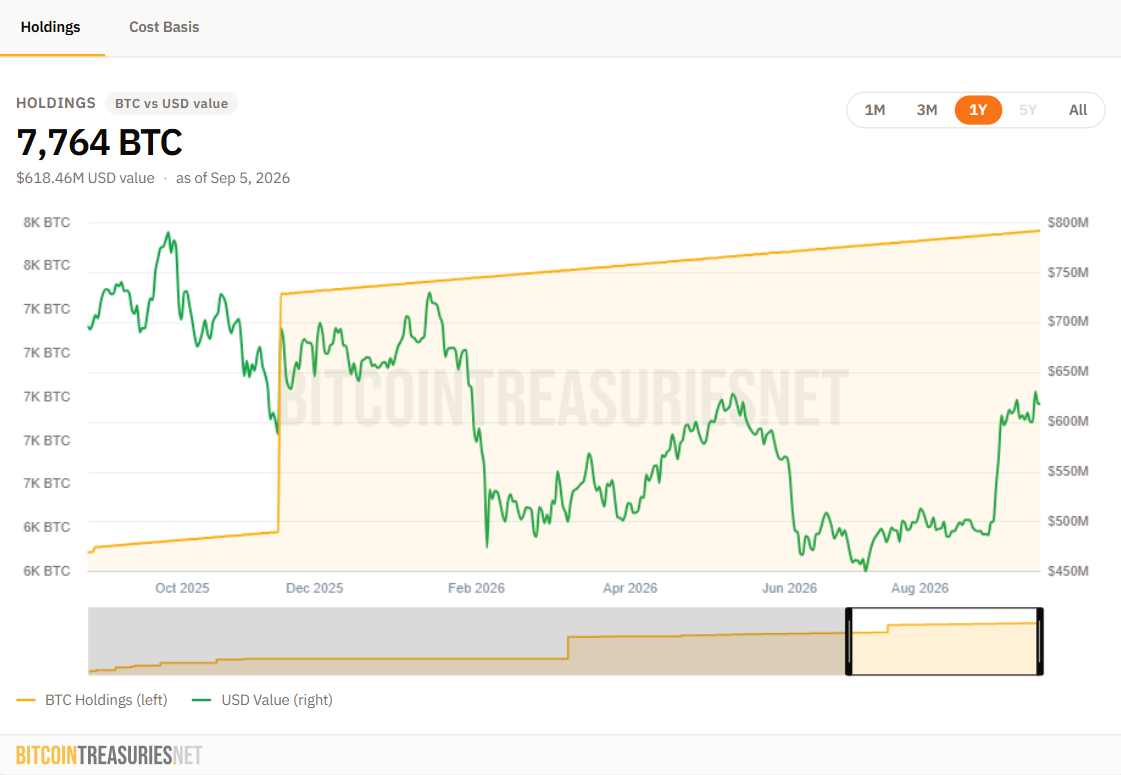Click the orange BTC Holdings legend line
The width and height of the screenshot is (1121, 775).
pos(26,700)
